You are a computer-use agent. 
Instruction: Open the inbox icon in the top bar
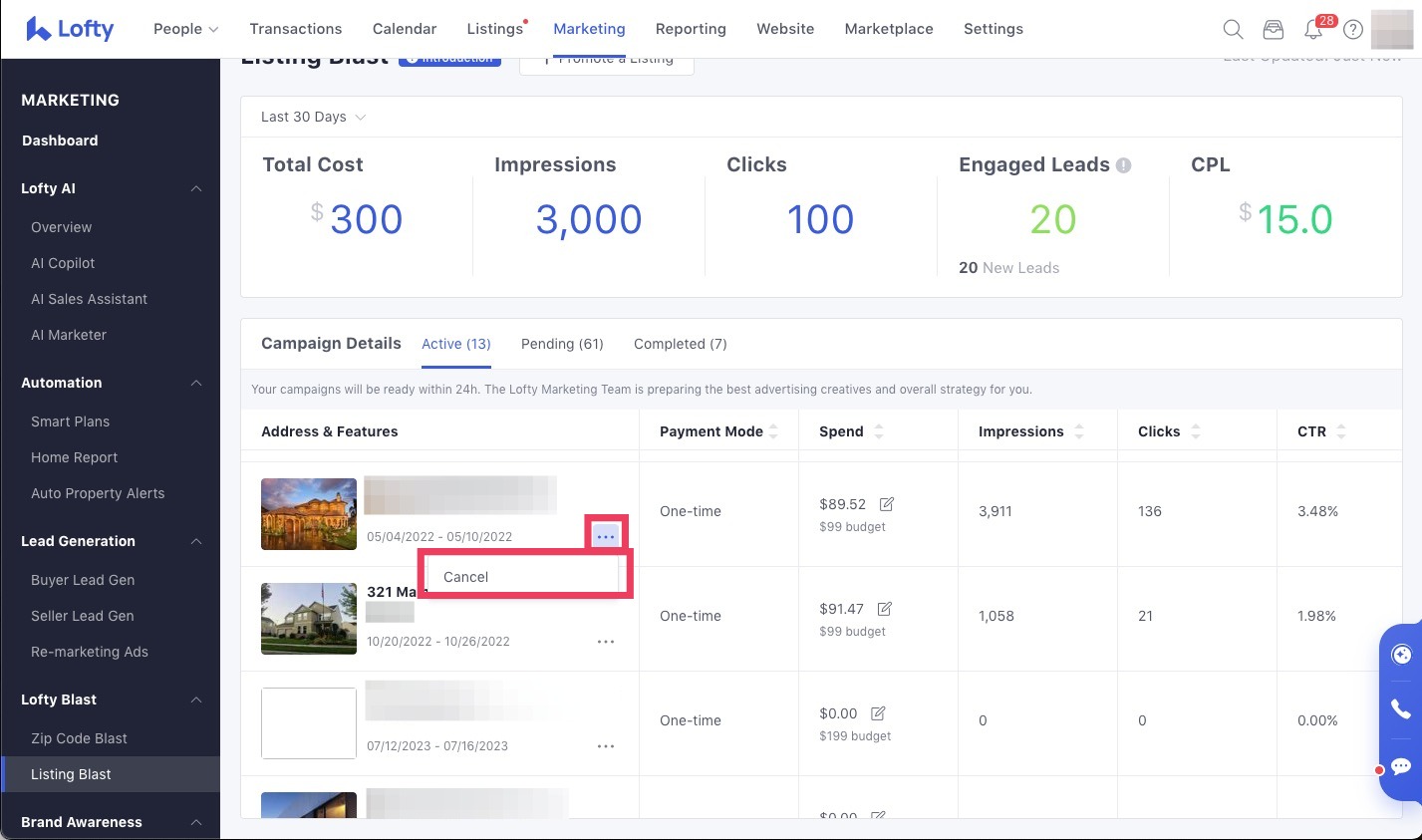[1273, 30]
